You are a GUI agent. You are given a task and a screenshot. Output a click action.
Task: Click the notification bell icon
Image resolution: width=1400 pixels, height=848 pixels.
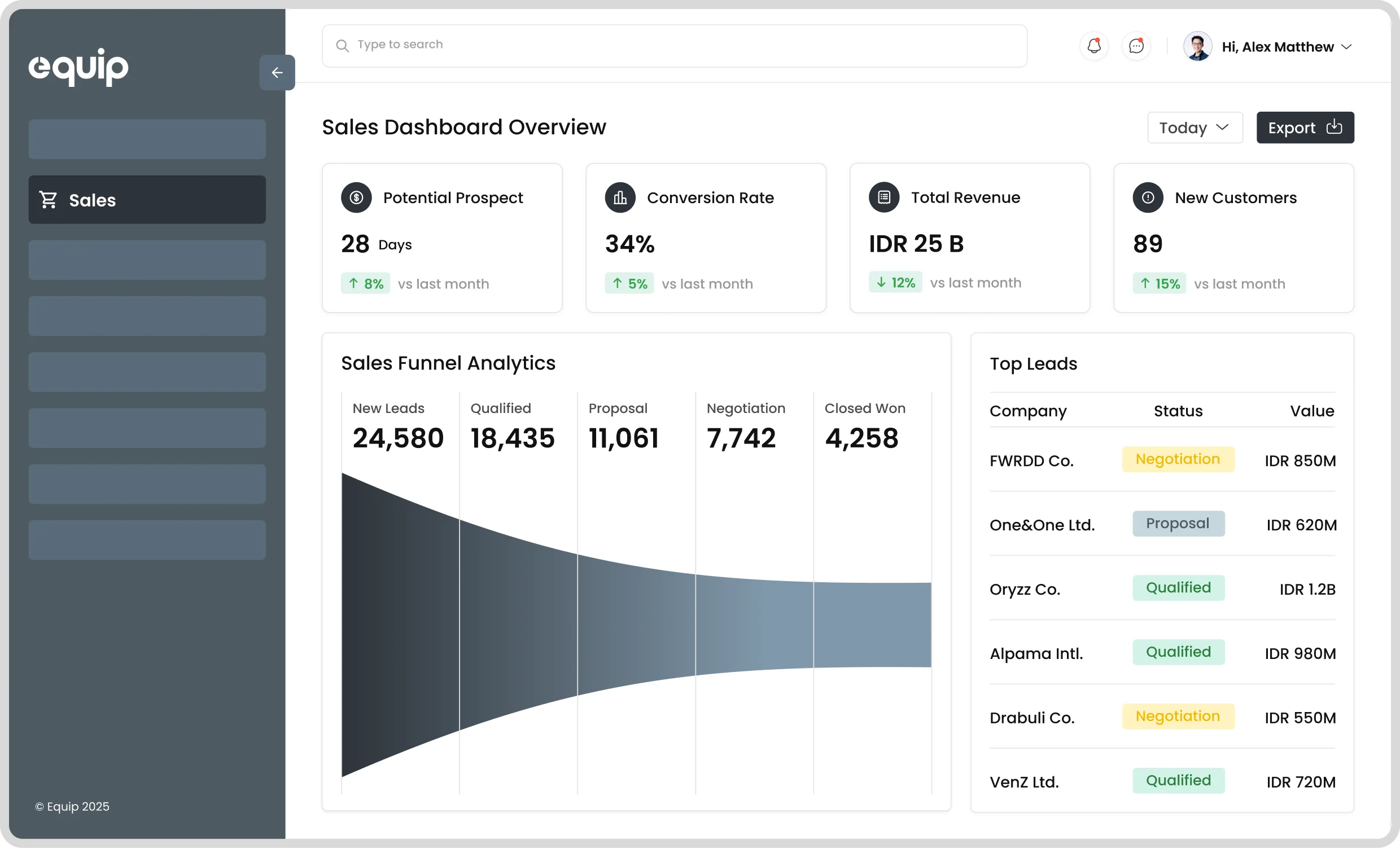coord(1094,46)
